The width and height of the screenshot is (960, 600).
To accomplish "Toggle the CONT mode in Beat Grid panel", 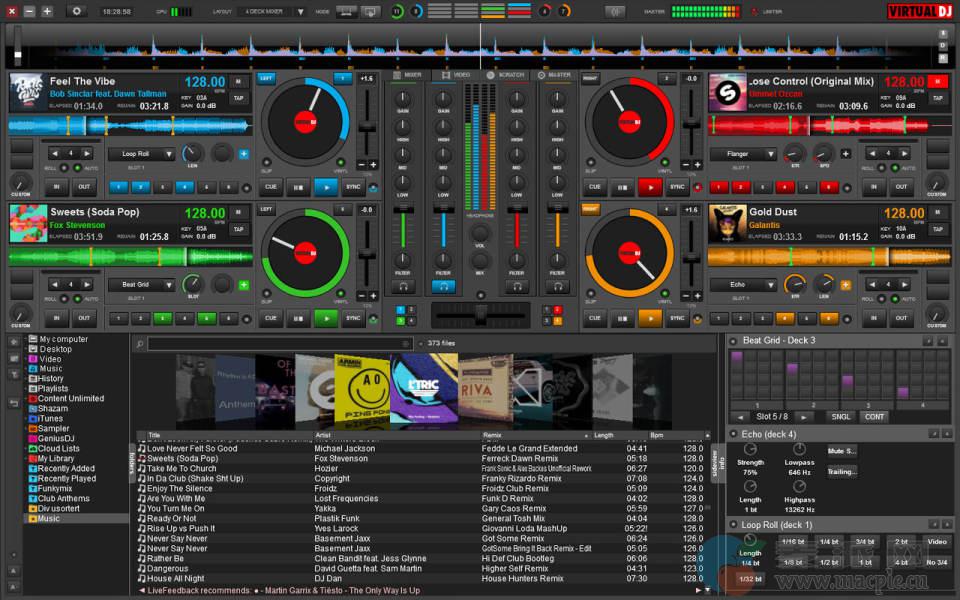I will pyautogui.click(x=875, y=416).
